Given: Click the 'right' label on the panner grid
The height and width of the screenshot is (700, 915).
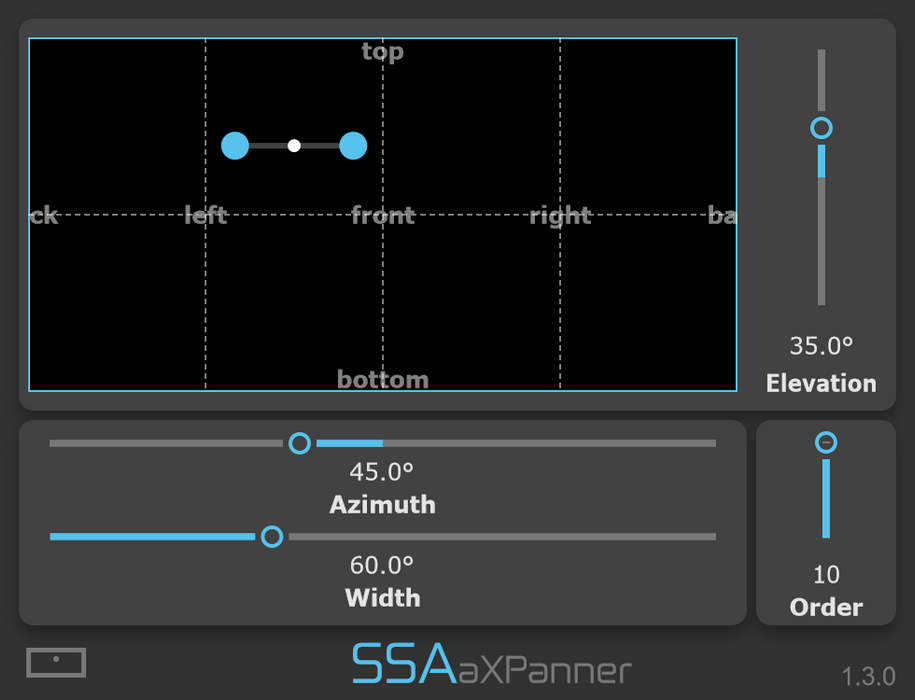Looking at the screenshot, I should tap(561, 215).
